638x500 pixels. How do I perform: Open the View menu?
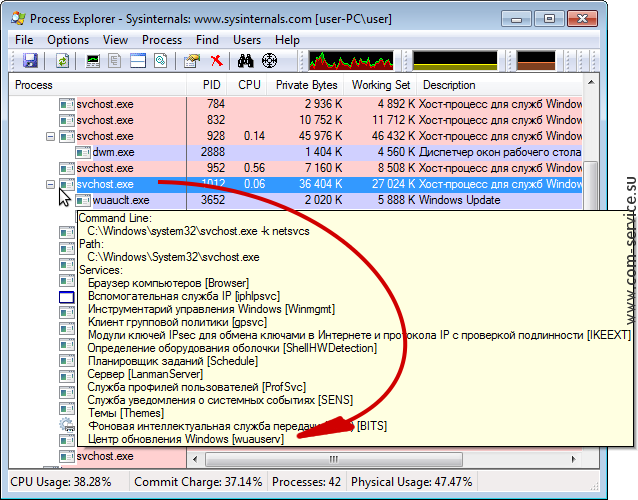115,40
